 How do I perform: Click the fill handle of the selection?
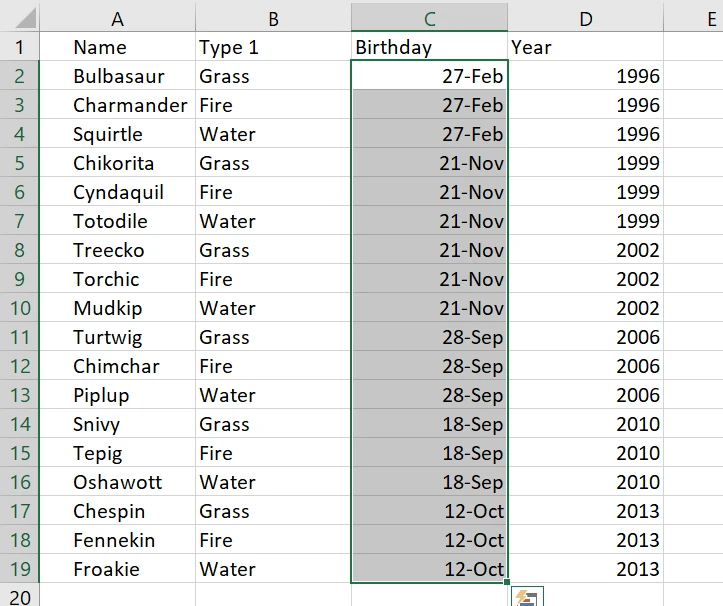(507, 582)
